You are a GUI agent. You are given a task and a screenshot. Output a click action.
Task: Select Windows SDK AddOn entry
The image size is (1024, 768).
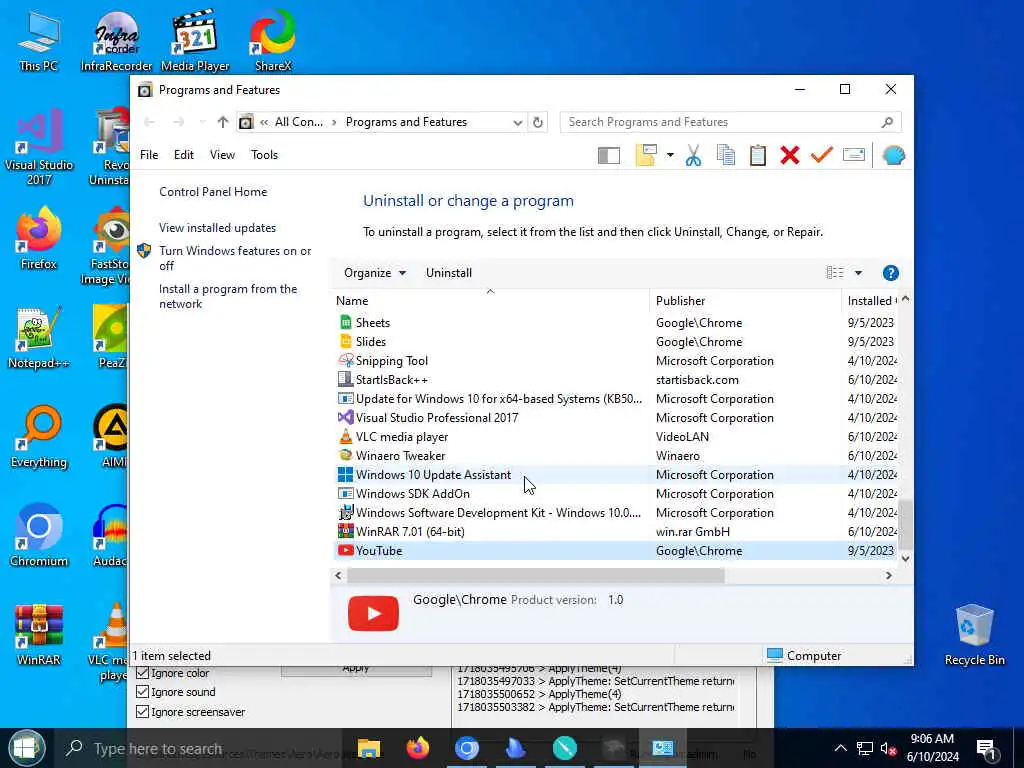[x=615, y=494]
